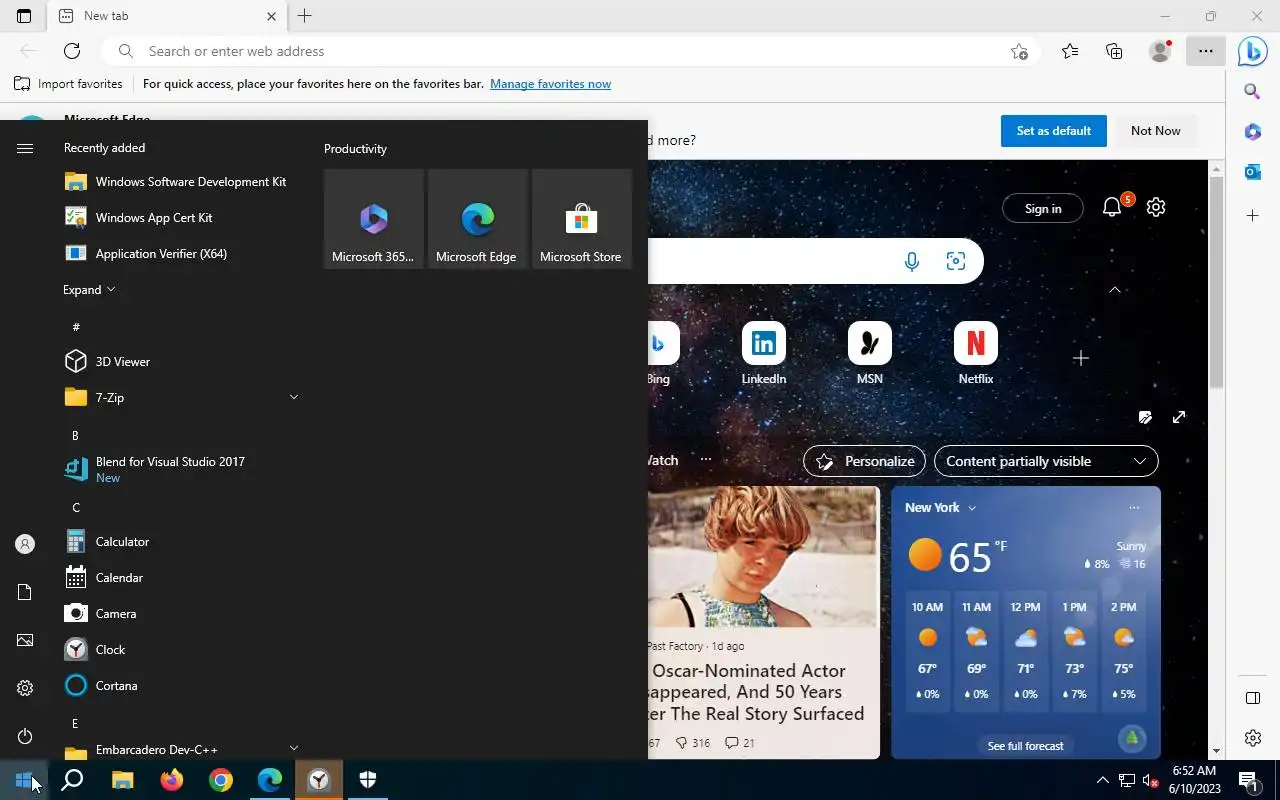Image resolution: width=1280 pixels, height=800 pixels.
Task: Launch Windows App Cert Kit
Action: tap(182, 218)
